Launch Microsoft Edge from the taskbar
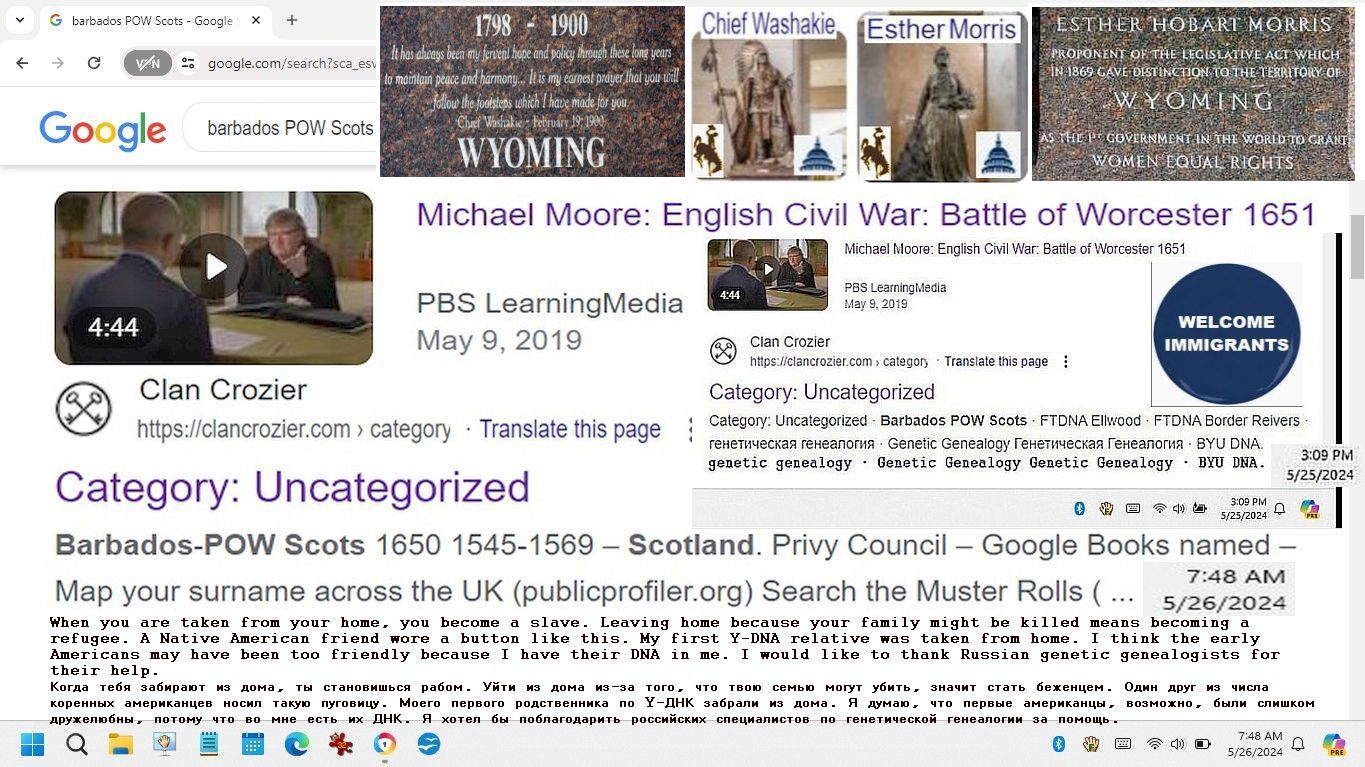The width and height of the screenshot is (1365, 767). pos(297,744)
